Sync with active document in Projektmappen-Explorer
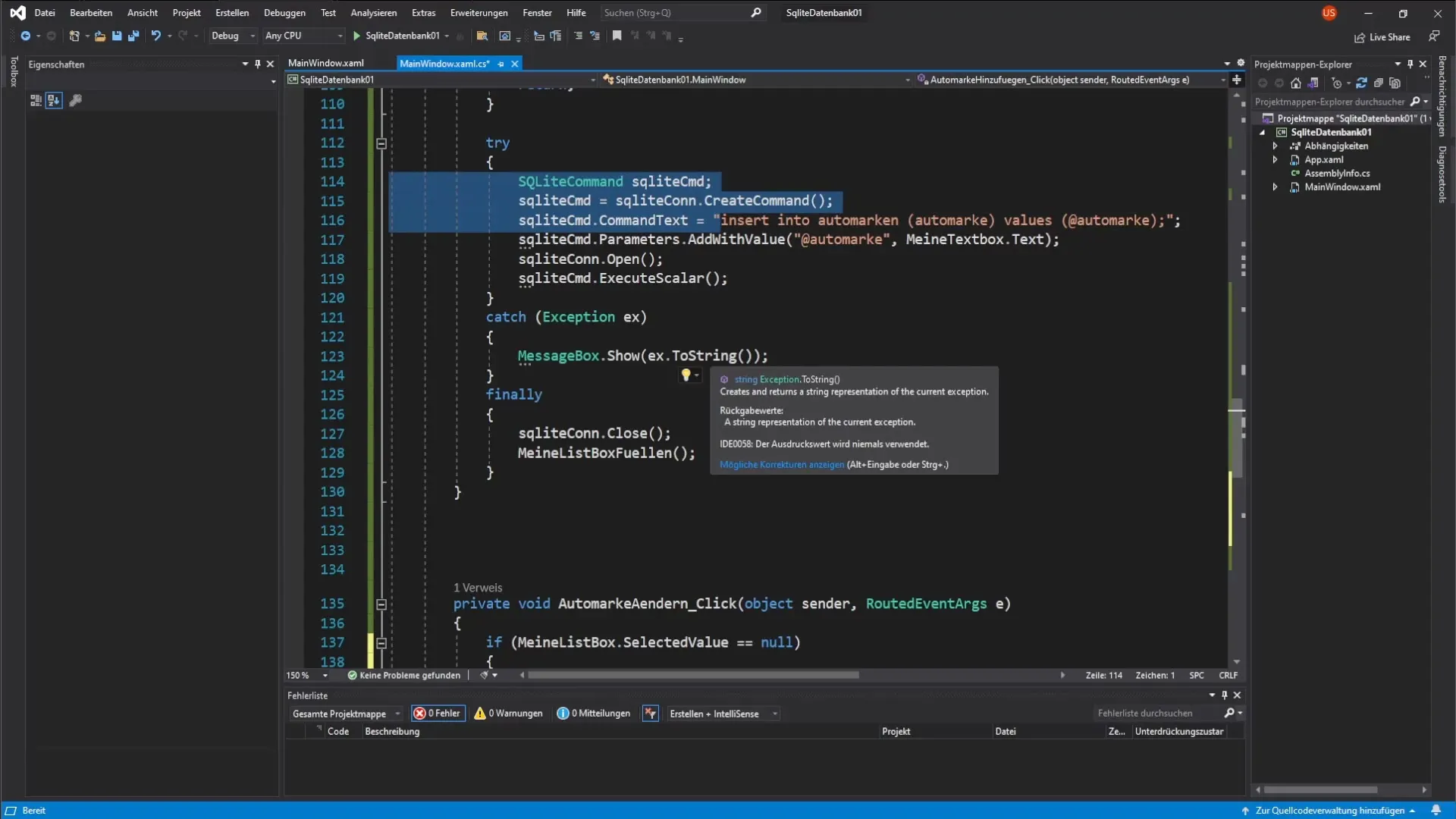The width and height of the screenshot is (1456, 819). pyautogui.click(x=1361, y=83)
